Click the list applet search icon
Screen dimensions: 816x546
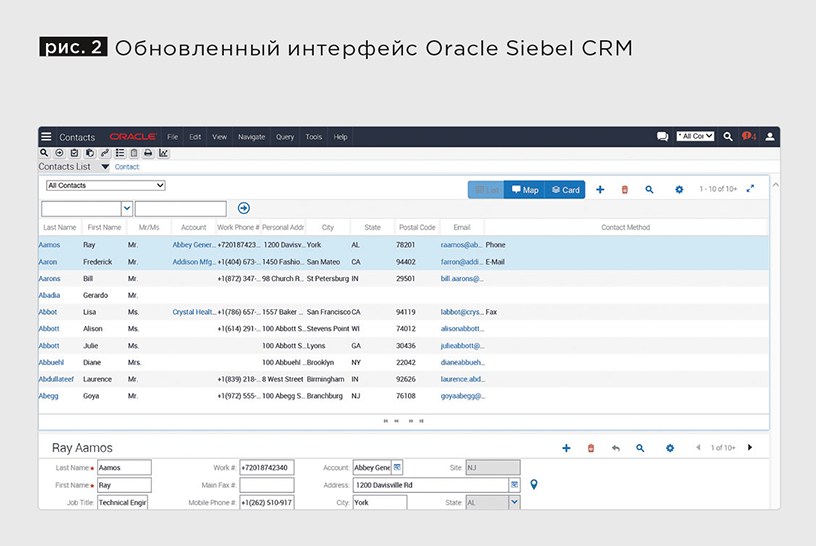coord(649,189)
